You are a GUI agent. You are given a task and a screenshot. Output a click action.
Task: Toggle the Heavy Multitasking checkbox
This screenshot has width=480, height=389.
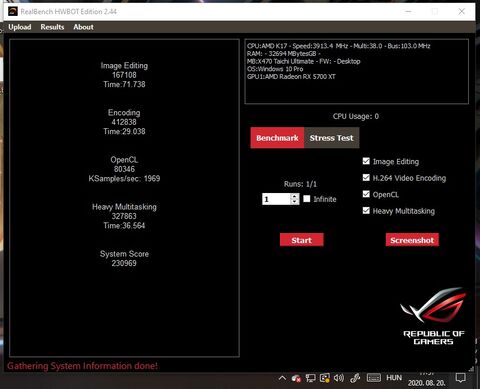(x=366, y=210)
